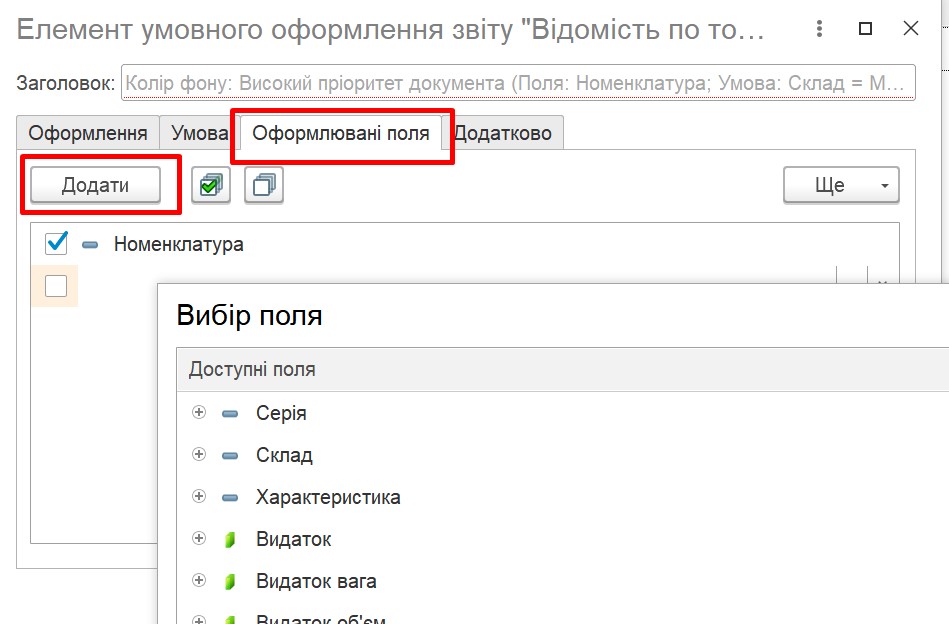Open the Ще dropdown menu
949x624 pixels.
click(841, 185)
